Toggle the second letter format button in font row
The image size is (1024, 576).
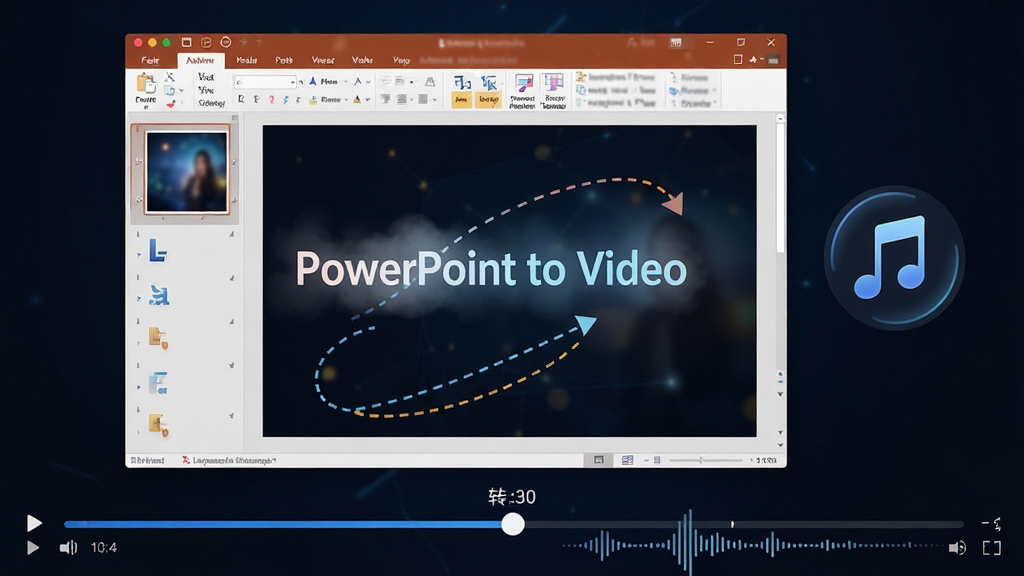256,100
